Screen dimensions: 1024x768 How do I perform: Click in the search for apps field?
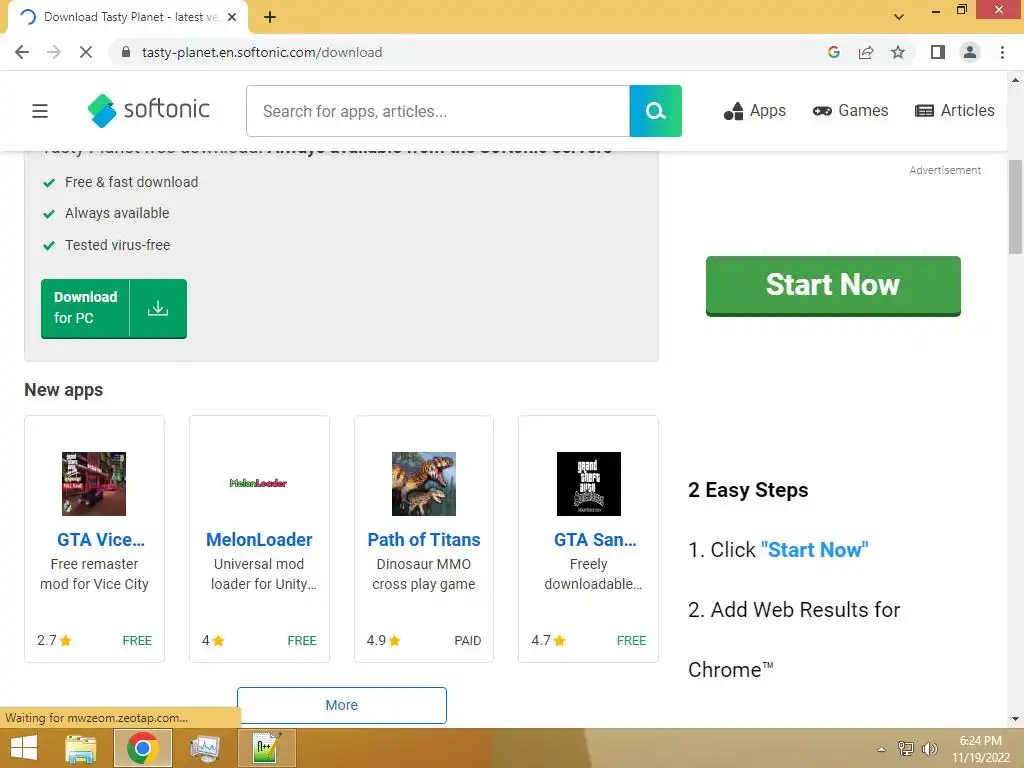click(438, 111)
